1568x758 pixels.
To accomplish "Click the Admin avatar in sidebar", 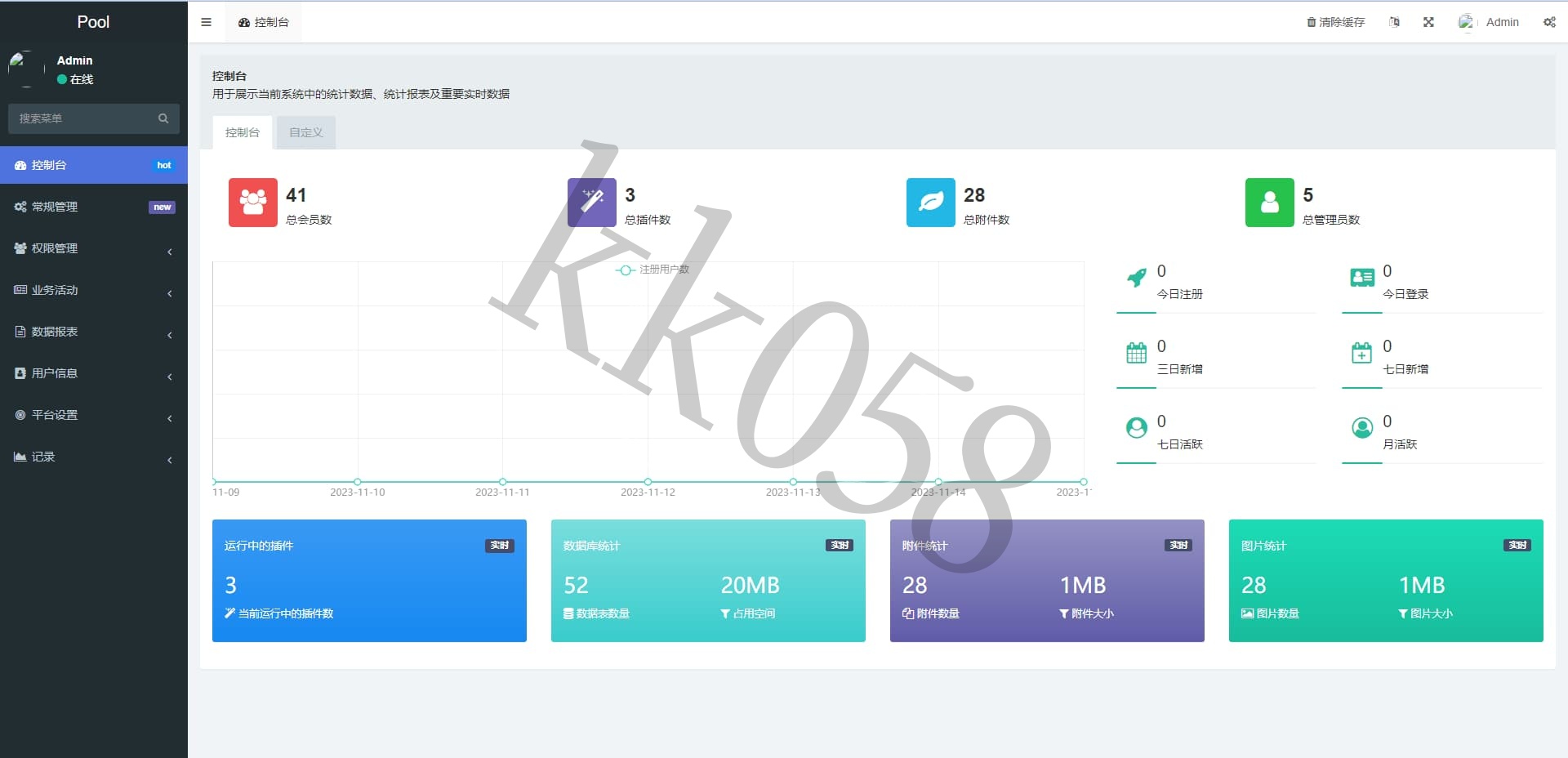I will [26, 69].
